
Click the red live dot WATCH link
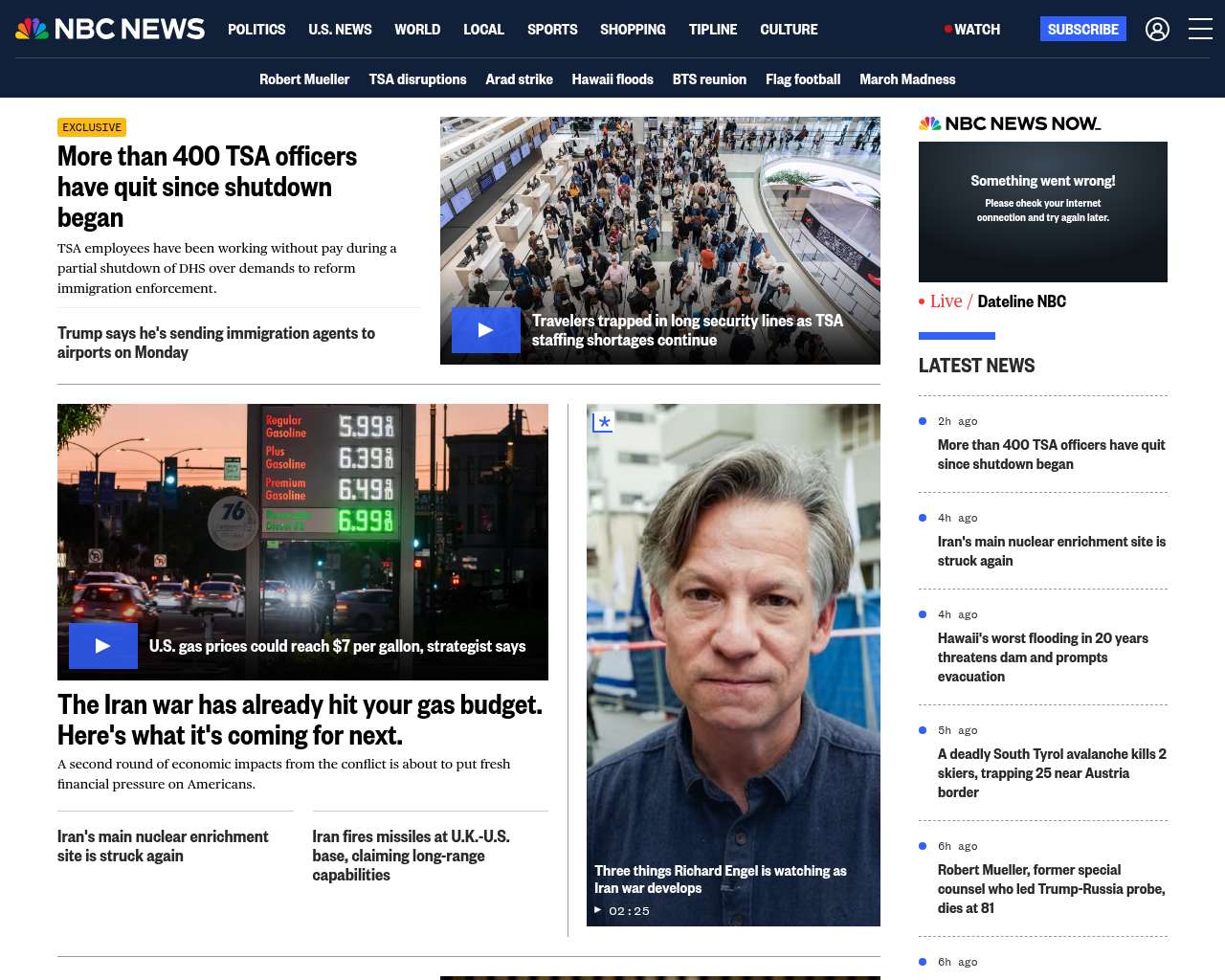click(x=972, y=30)
